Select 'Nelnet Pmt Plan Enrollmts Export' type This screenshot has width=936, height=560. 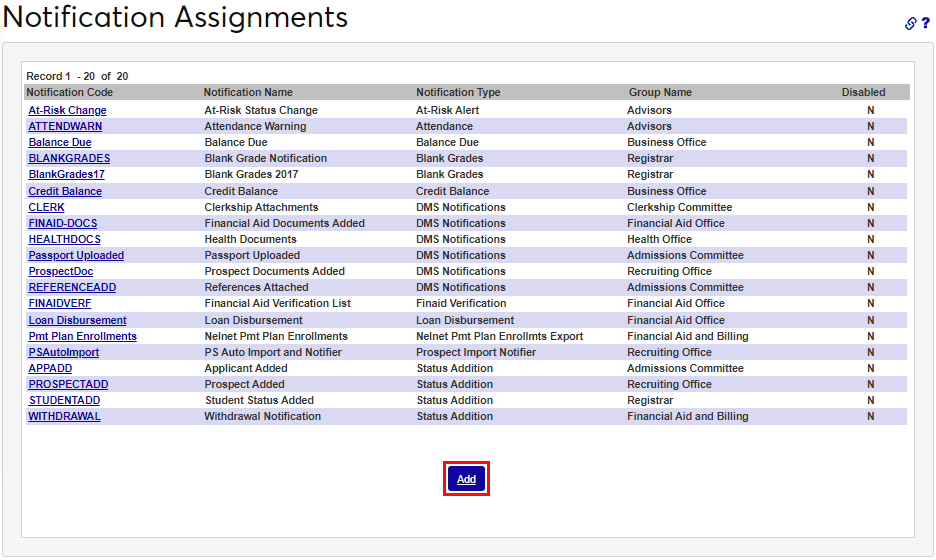pyautogui.click(x=499, y=337)
